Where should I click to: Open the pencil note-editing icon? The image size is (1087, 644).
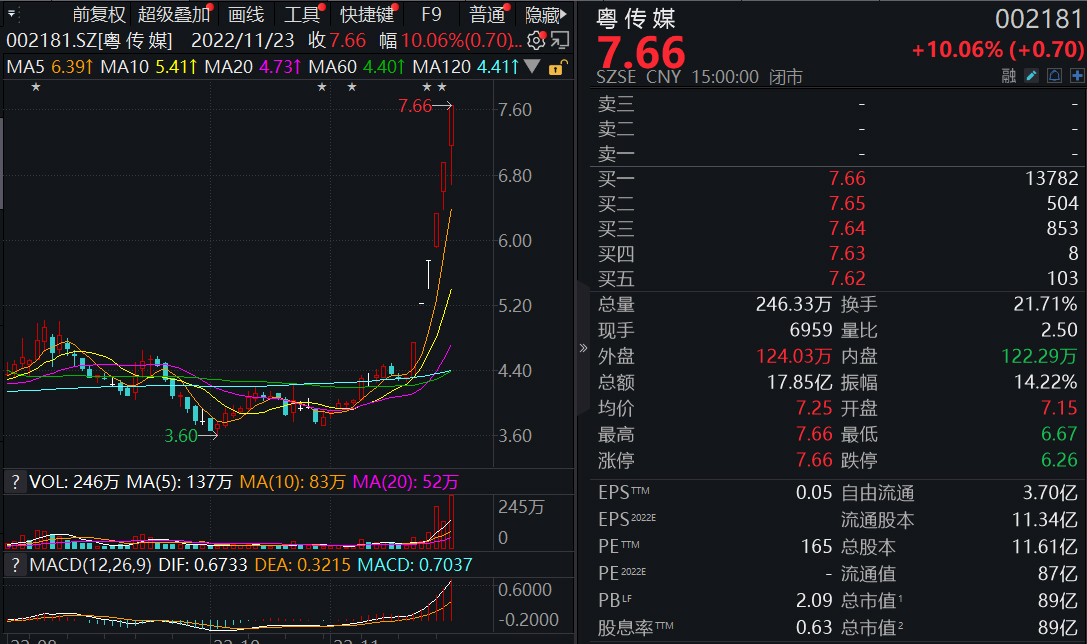[1030, 74]
